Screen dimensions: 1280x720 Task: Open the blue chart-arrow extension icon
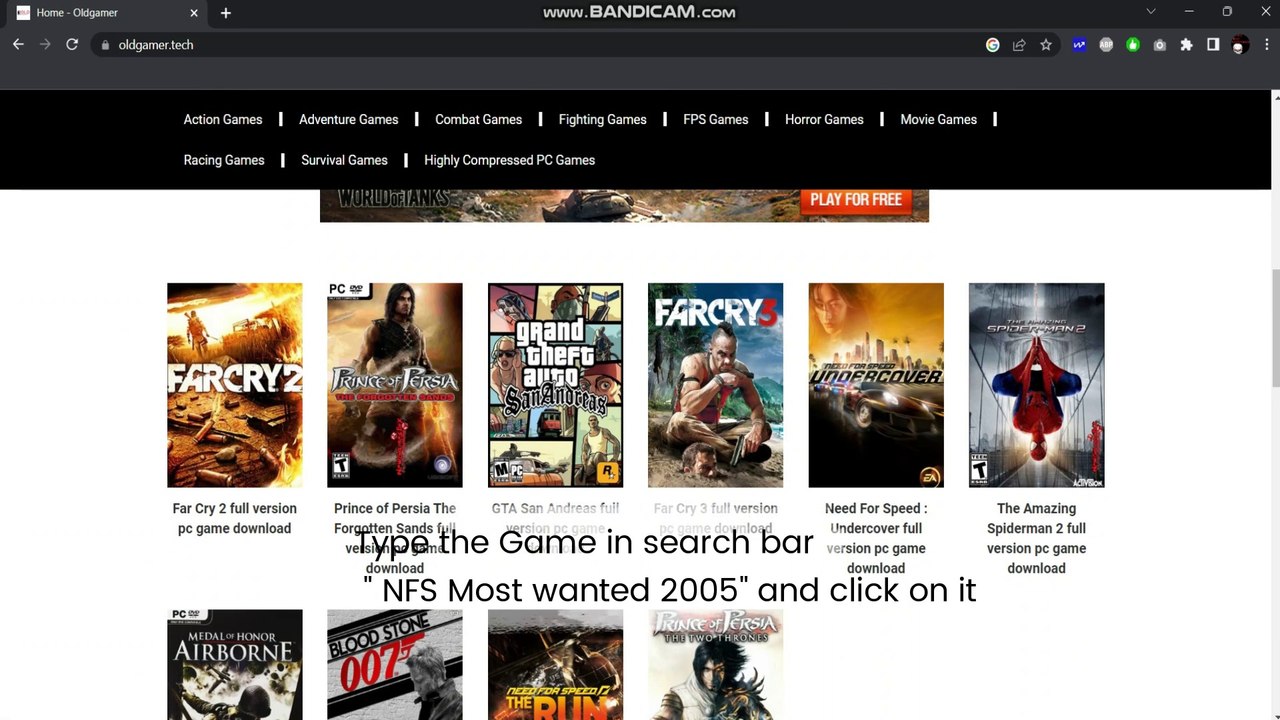click(x=1079, y=45)
